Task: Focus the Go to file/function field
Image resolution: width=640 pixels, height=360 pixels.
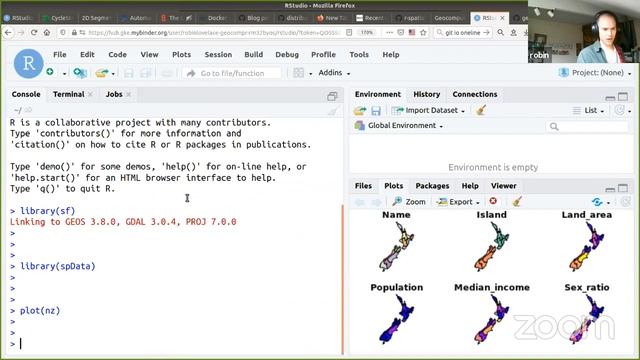Action: (x=232, y=73)
